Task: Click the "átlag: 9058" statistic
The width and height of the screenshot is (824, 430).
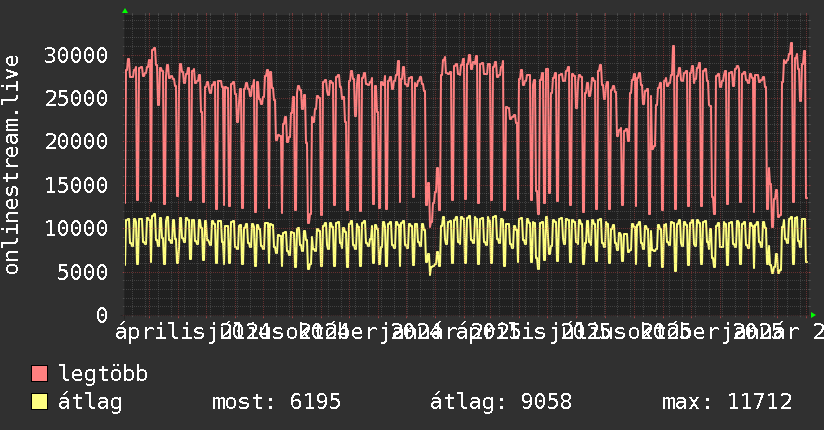Action: [500, 402]
